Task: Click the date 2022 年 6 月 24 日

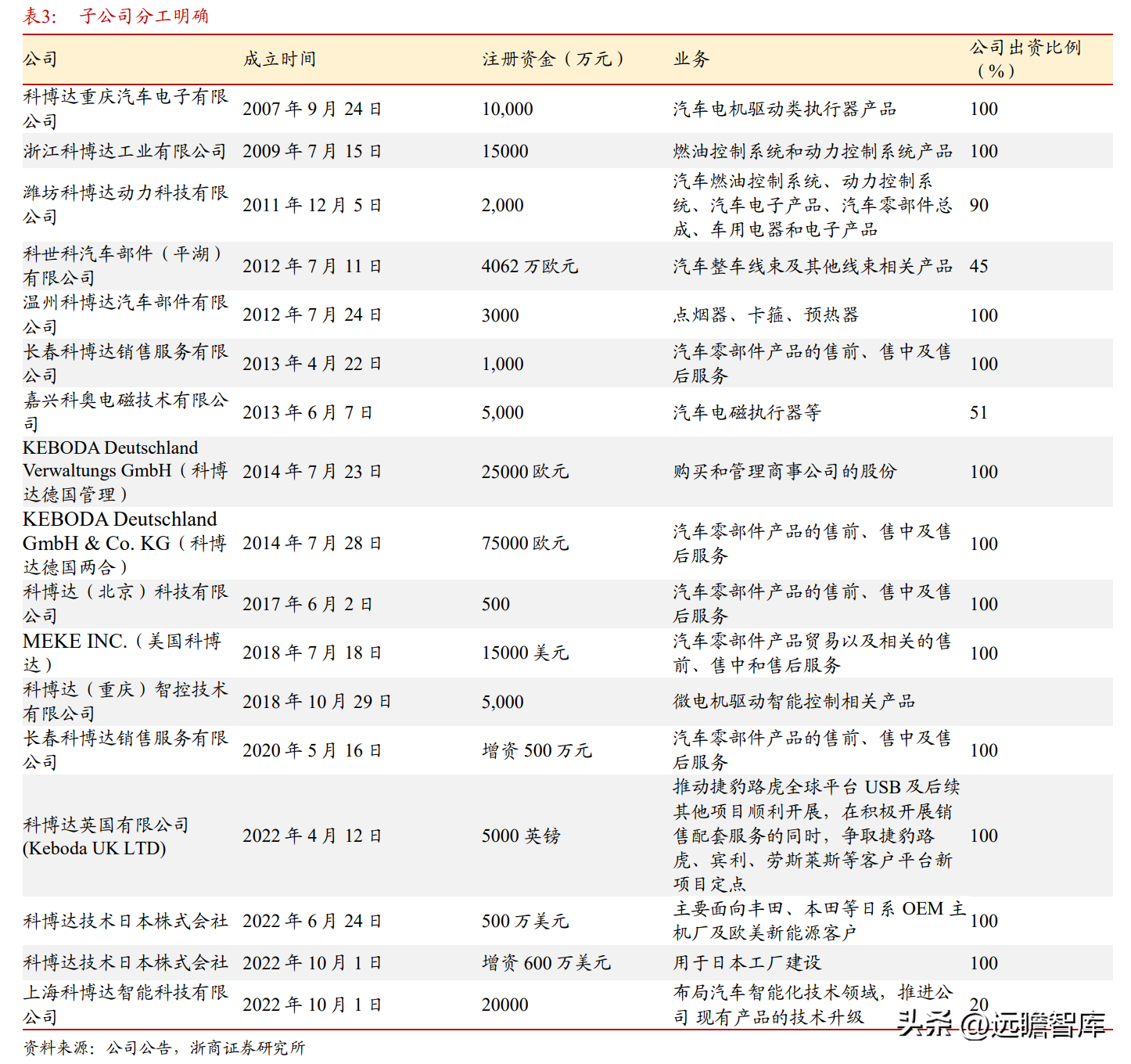Action: (x=312, y=921)
